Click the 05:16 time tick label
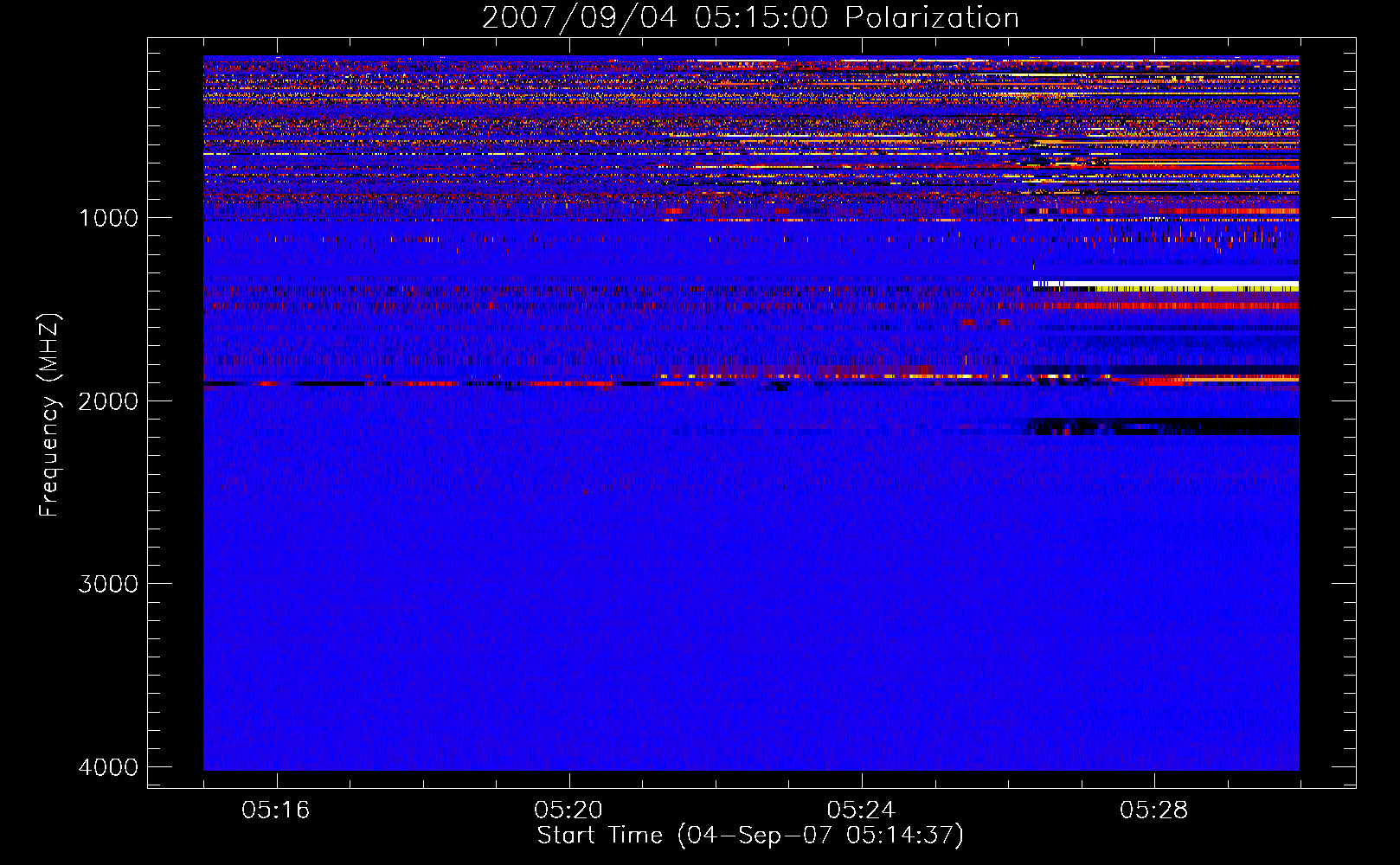Viewport: 1400px width, 865px height. [x=276, y=811]
